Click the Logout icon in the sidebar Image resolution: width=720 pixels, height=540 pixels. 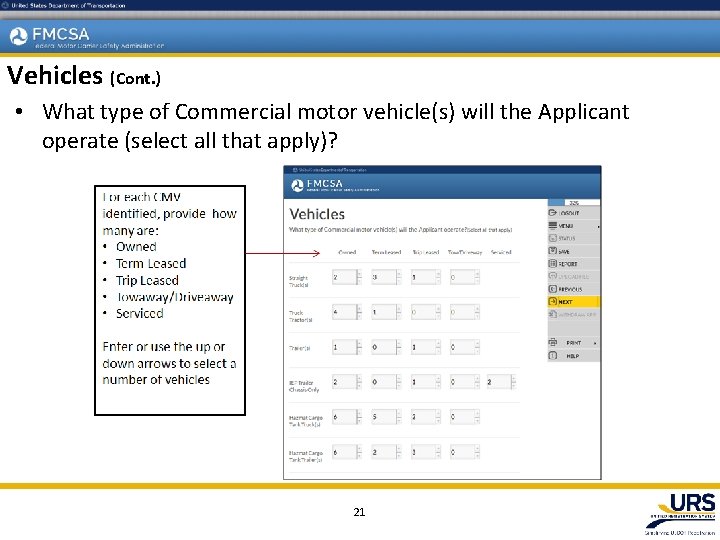click(552, 213)
